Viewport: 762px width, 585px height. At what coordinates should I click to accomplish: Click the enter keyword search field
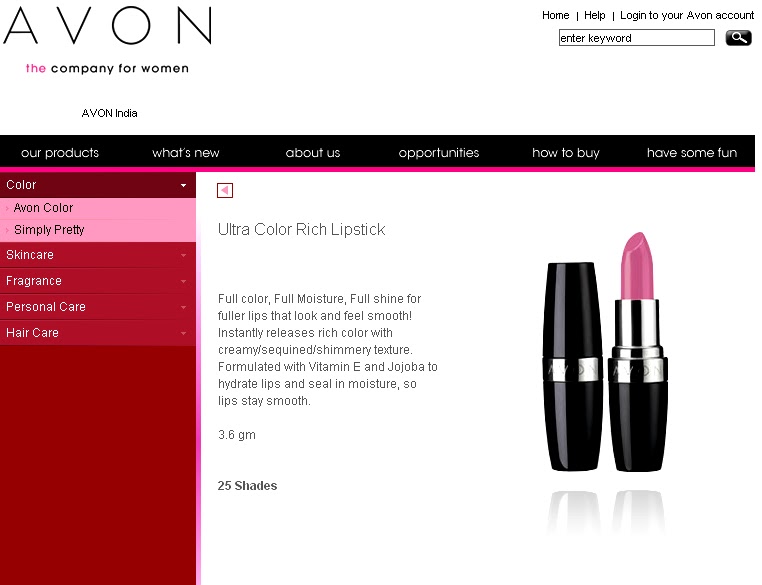tap(637, 38)
